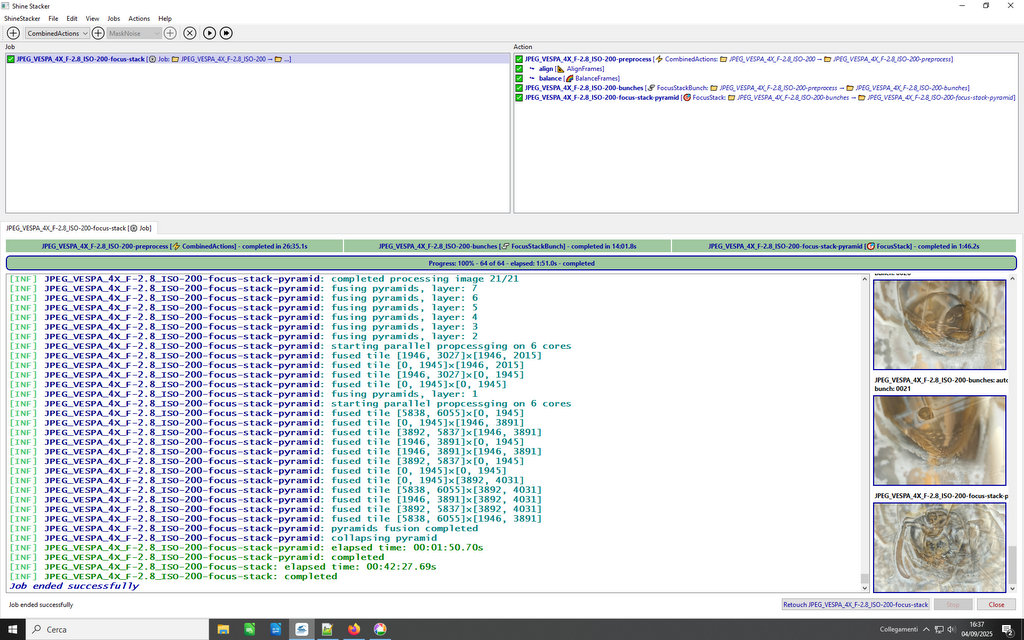Open the Actions menu
The height and width of the screenshot is (640, 1024).
138,19
